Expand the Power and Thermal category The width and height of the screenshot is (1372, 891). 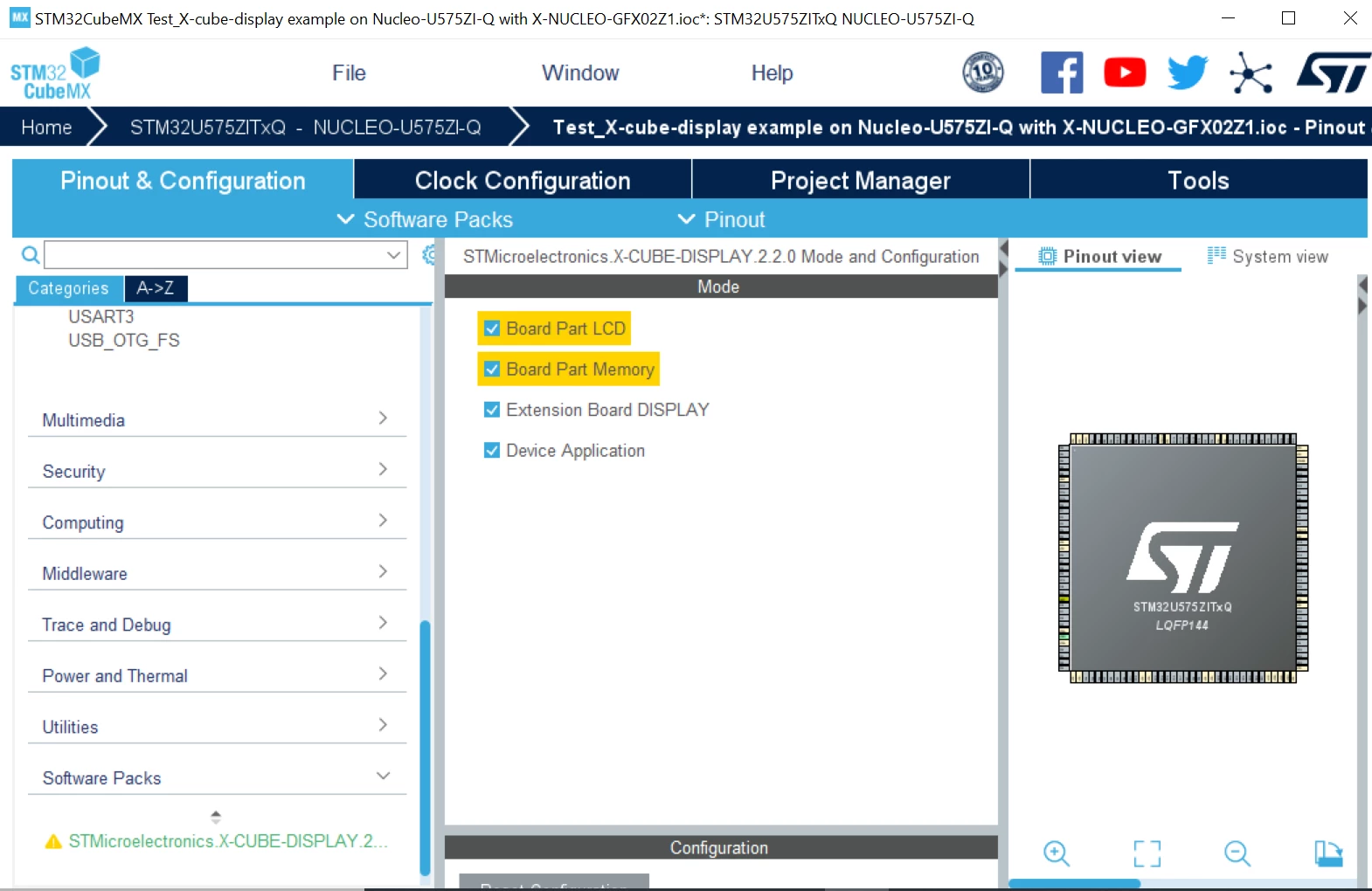coord(218,676)
